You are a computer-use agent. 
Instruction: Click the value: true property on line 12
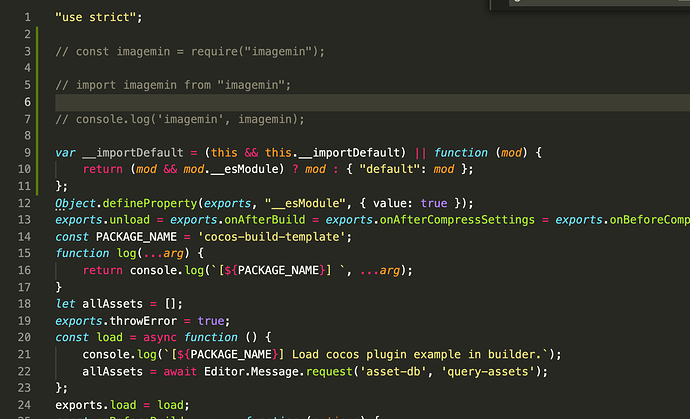point(410,203)
